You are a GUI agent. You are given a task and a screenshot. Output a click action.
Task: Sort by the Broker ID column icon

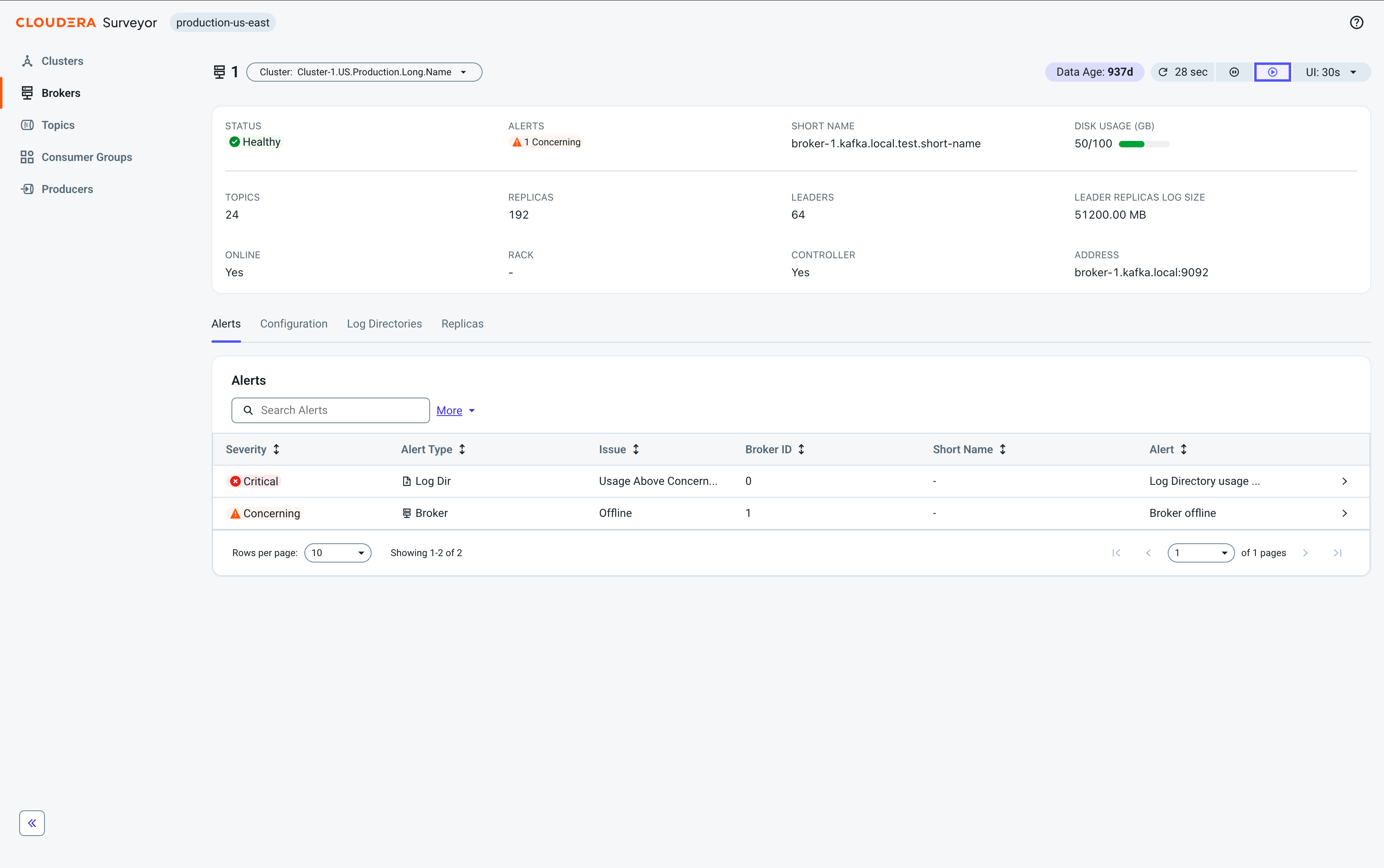pos(801,450)
